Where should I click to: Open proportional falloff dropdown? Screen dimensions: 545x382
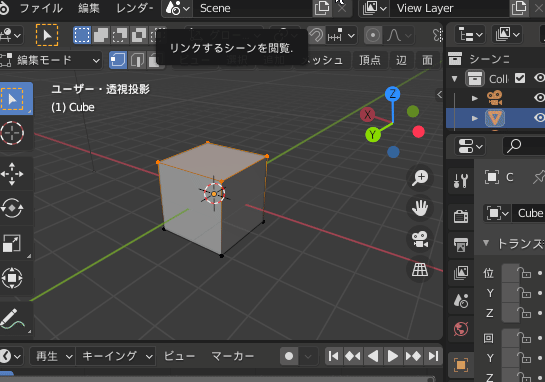pyautogui.click(x=398, y=35)
